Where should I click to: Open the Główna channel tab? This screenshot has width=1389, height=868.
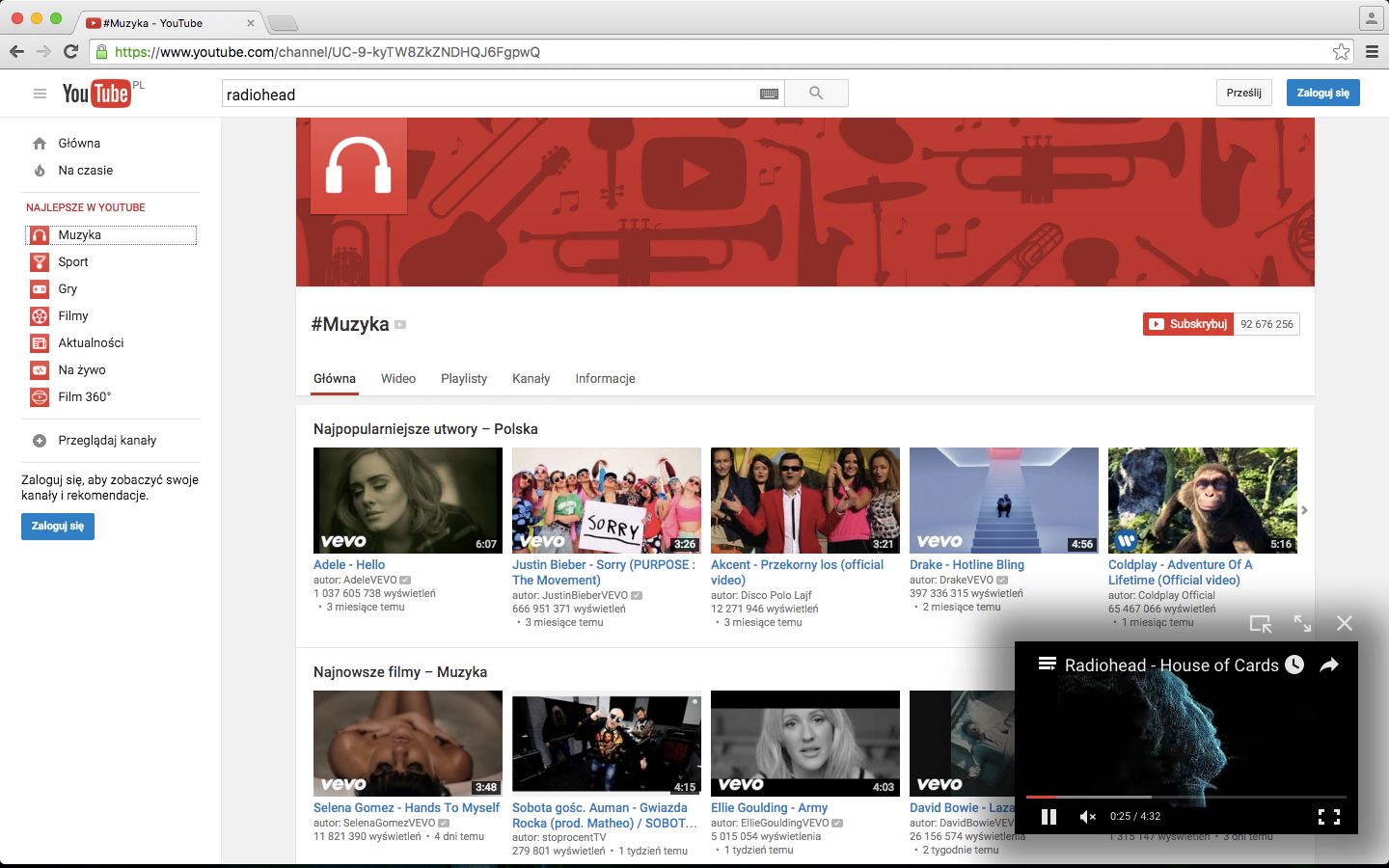click(x=335, y=379)
